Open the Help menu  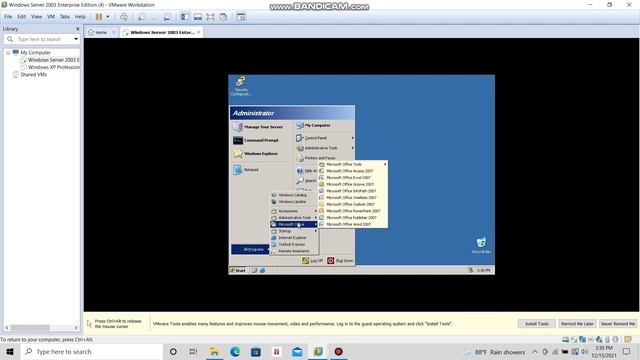pos(80,17)
